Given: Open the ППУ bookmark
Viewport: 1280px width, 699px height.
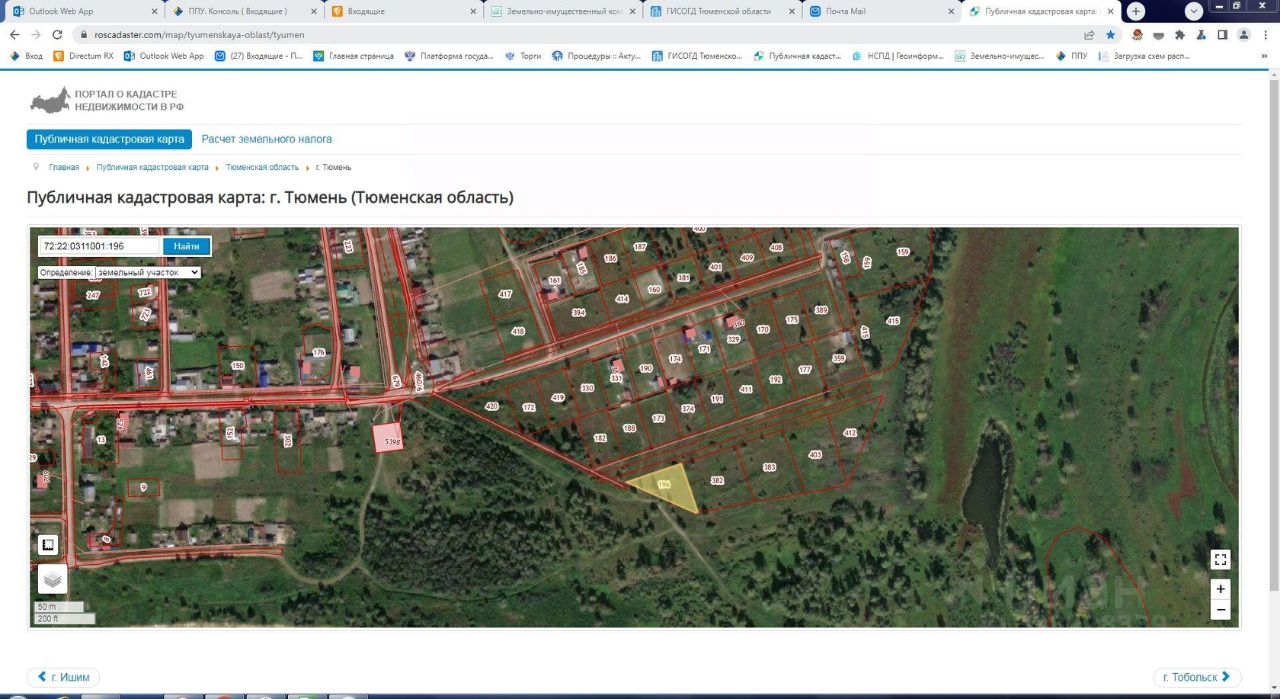Looking at the screenshot, I should [x=1072, y=56].
